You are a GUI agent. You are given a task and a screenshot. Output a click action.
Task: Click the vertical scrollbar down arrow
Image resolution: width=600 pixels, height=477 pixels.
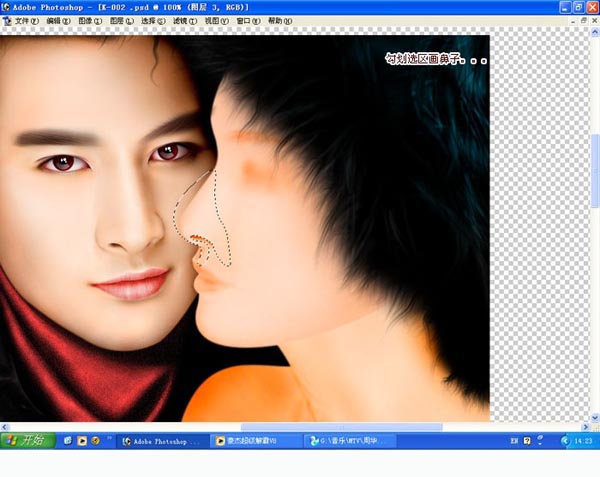click(x=595, y=417)
